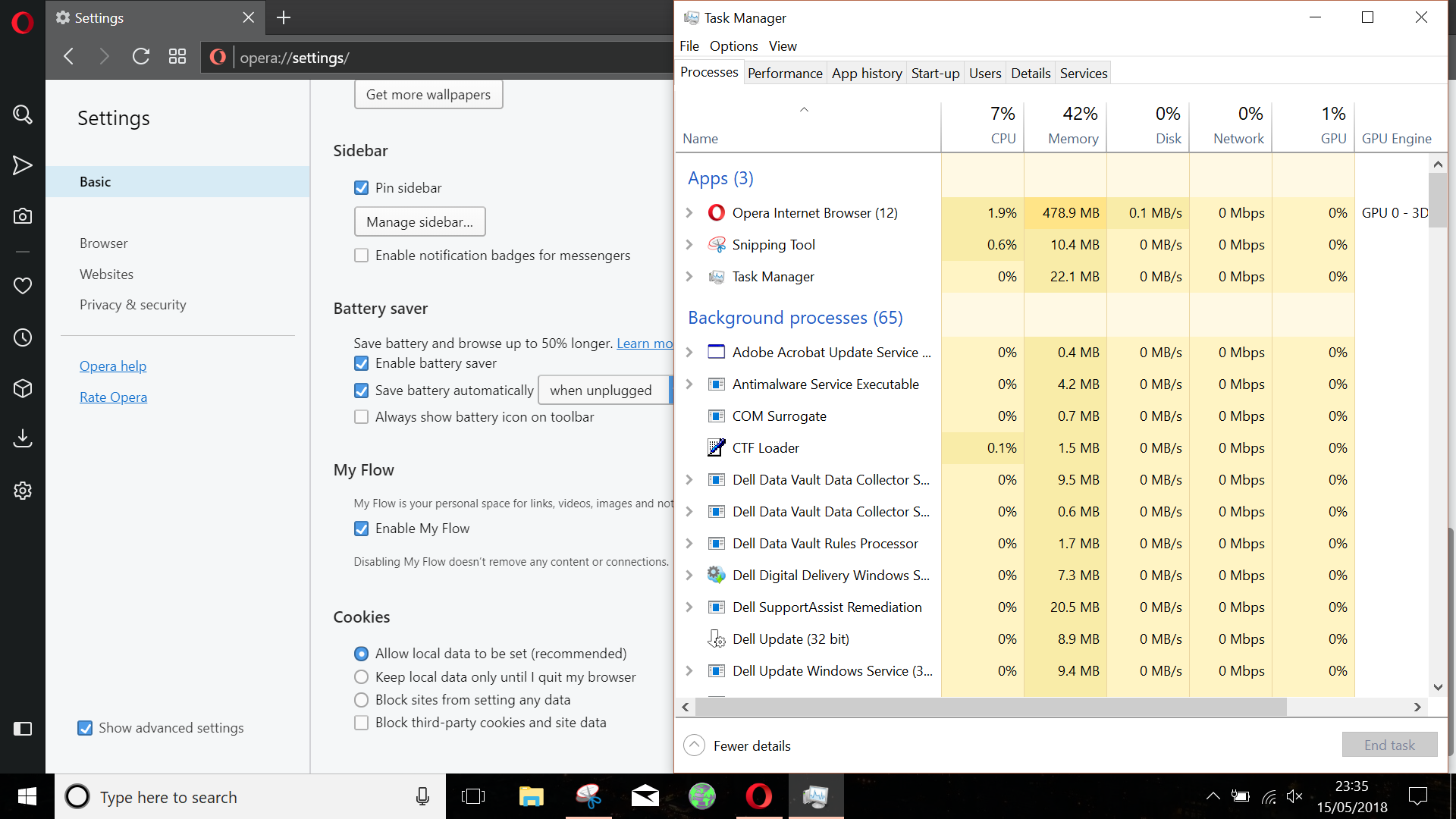
Task: Enable notification badges for messengers
Action: (362, 255)
